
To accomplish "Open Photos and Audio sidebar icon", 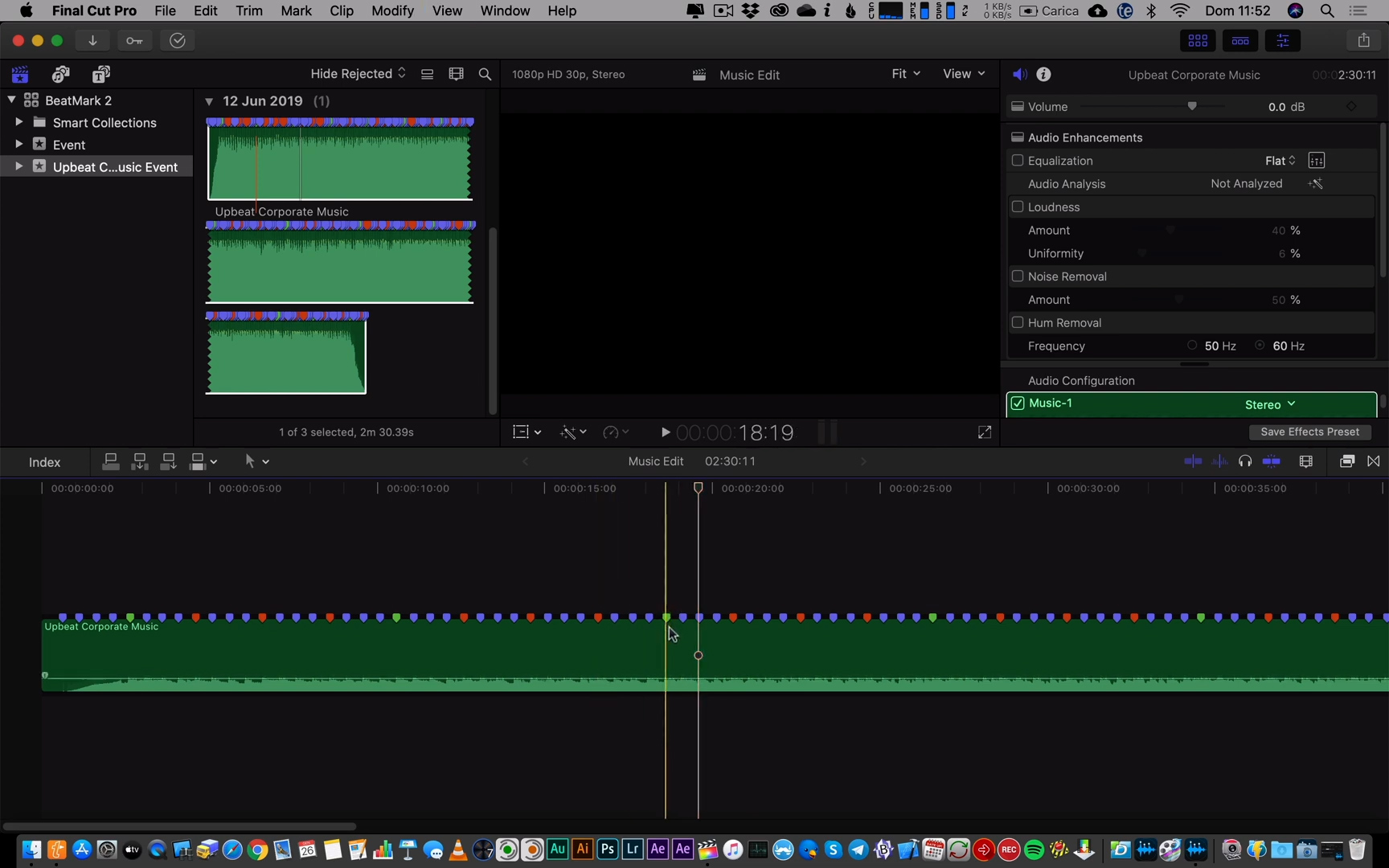I will [x=60, y=75].
